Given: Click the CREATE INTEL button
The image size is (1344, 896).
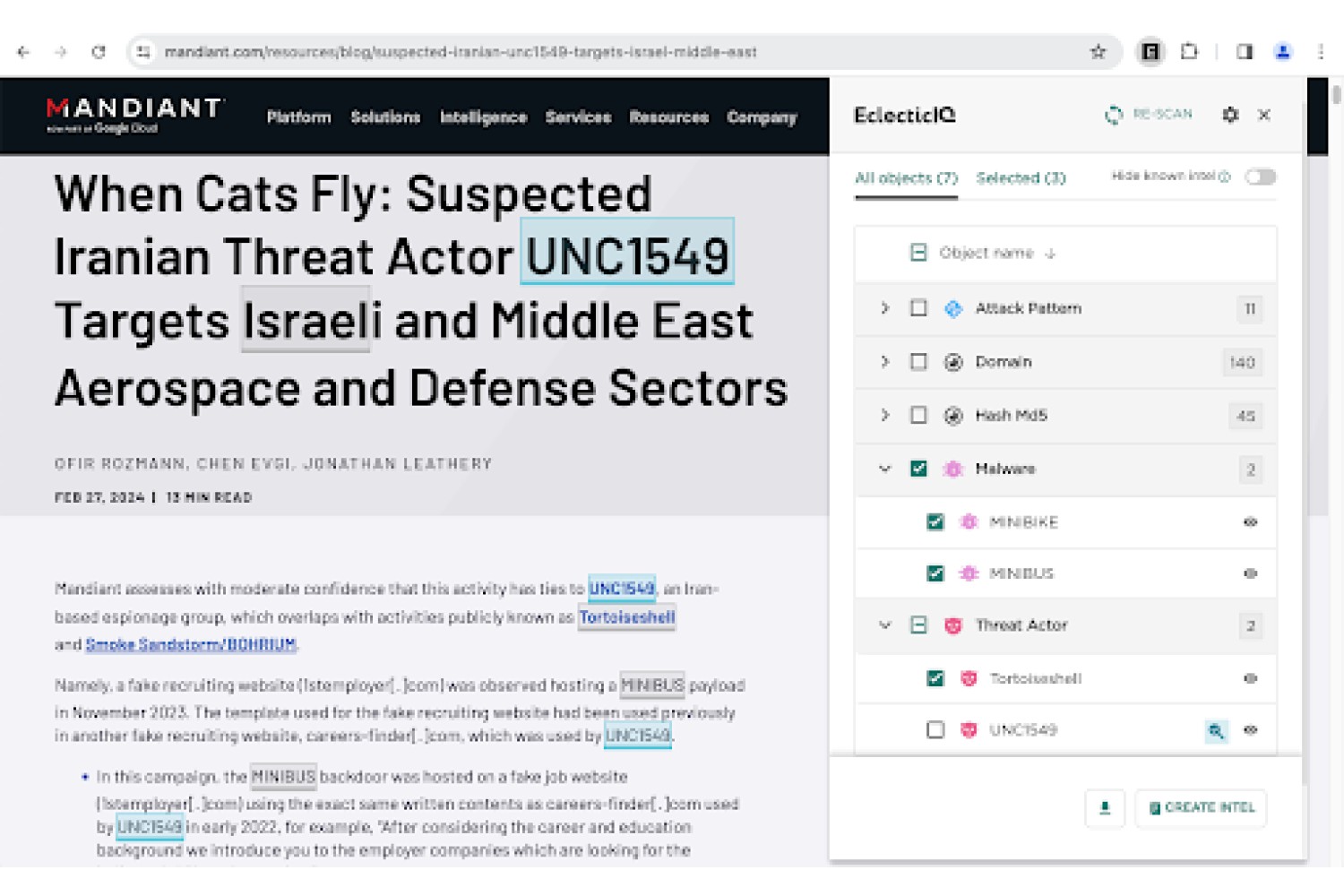Looking at the screenshot, I should [x=1201, y=808].
